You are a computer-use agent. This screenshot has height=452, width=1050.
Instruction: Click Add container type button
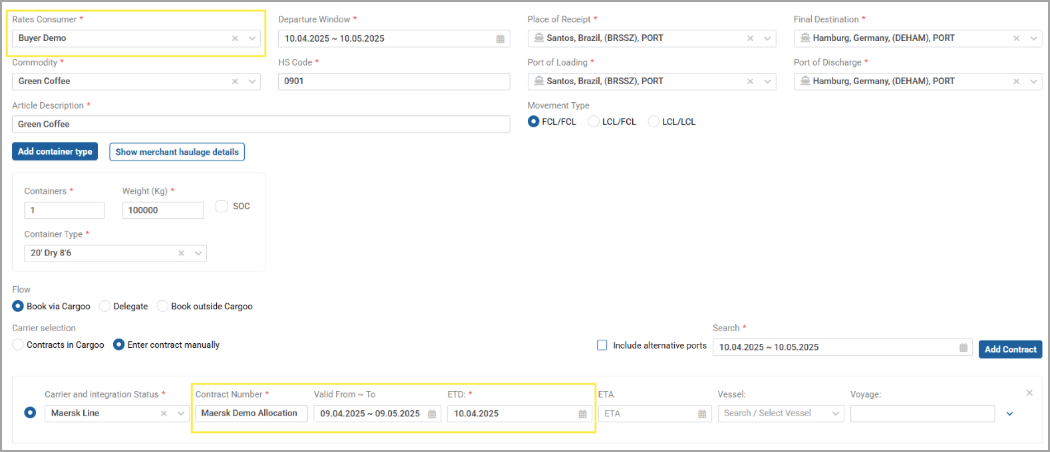tap(55, 152)
